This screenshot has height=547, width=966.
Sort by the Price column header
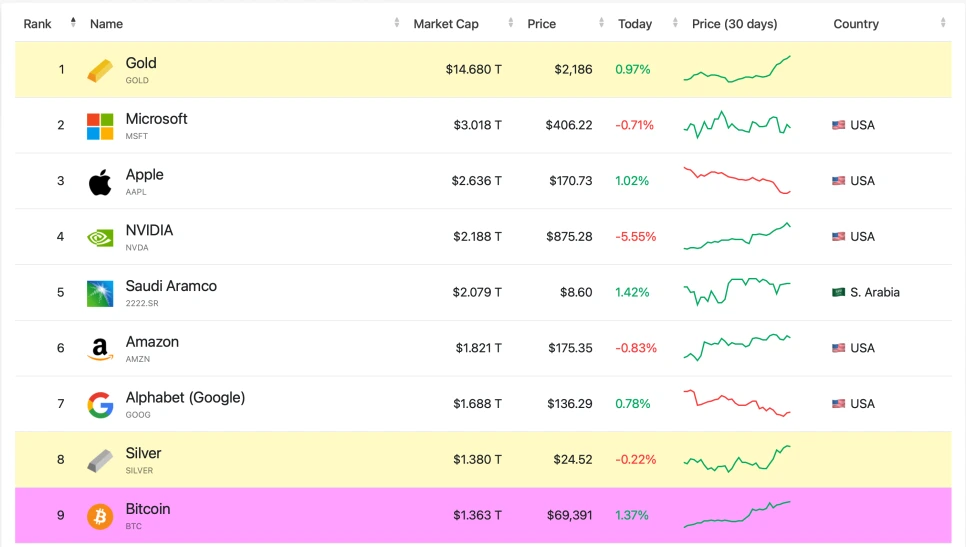pyautogui.click(x=542, y=24)
